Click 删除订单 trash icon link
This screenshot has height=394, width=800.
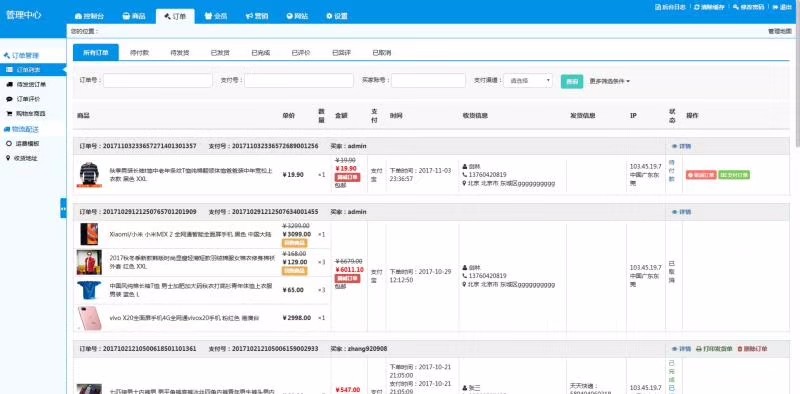(x=753, y=349)
